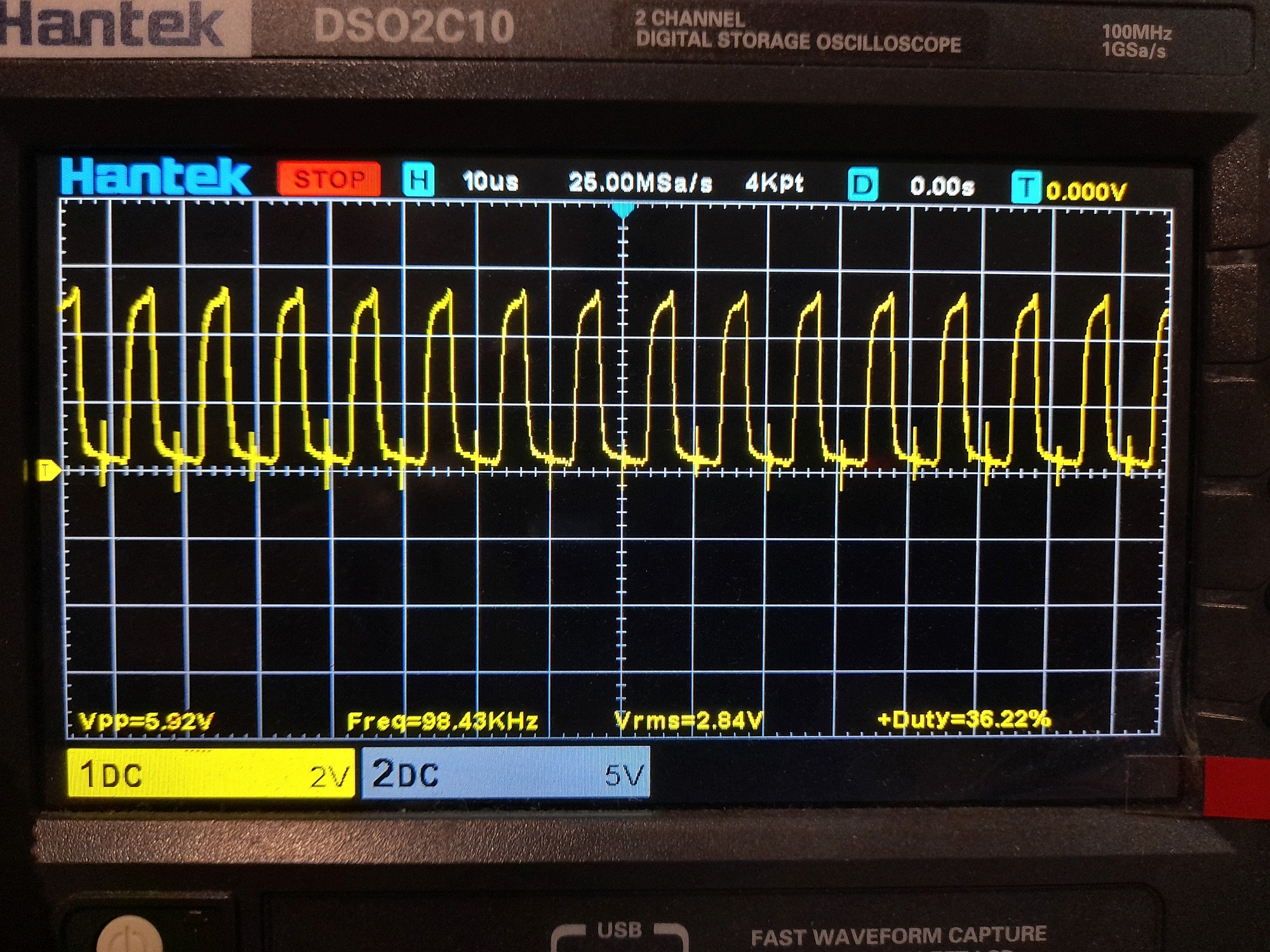Screen dimensions: 1270x952
Task: Click the USB port label below screen
Action: point(618,930)
